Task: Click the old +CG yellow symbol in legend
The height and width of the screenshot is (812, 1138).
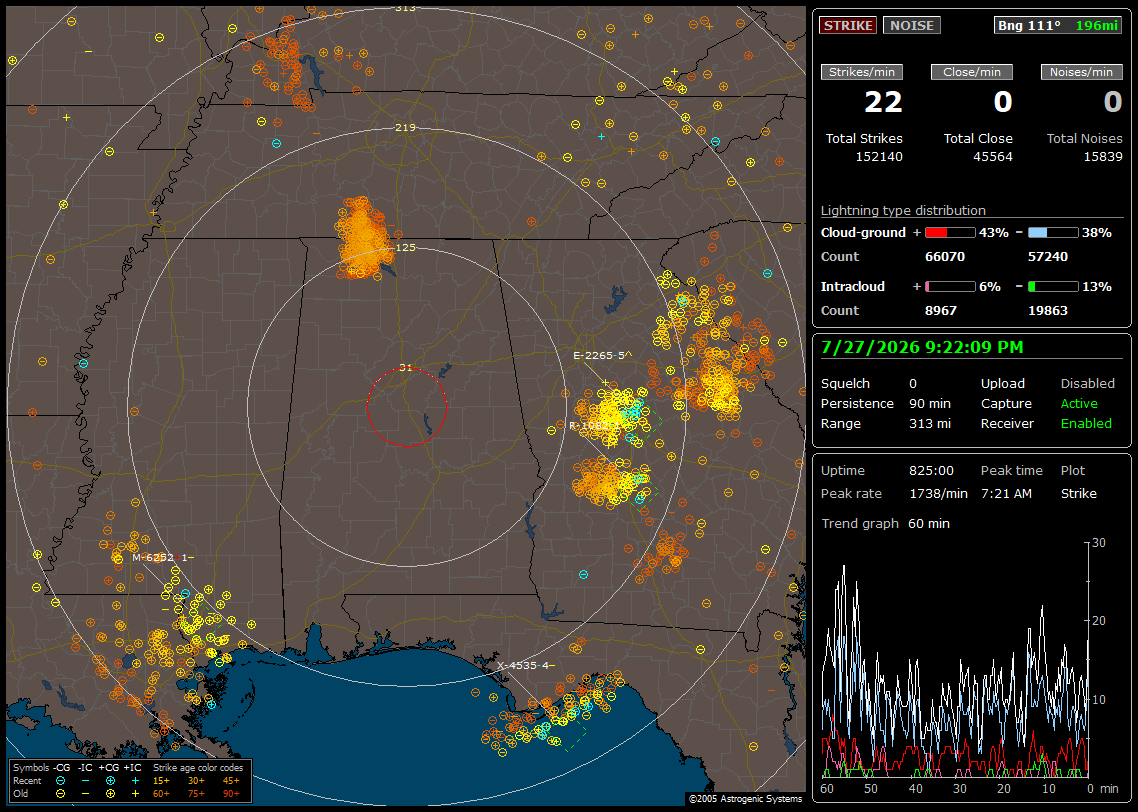Action: pyautogui.click(x=110, y=794)
